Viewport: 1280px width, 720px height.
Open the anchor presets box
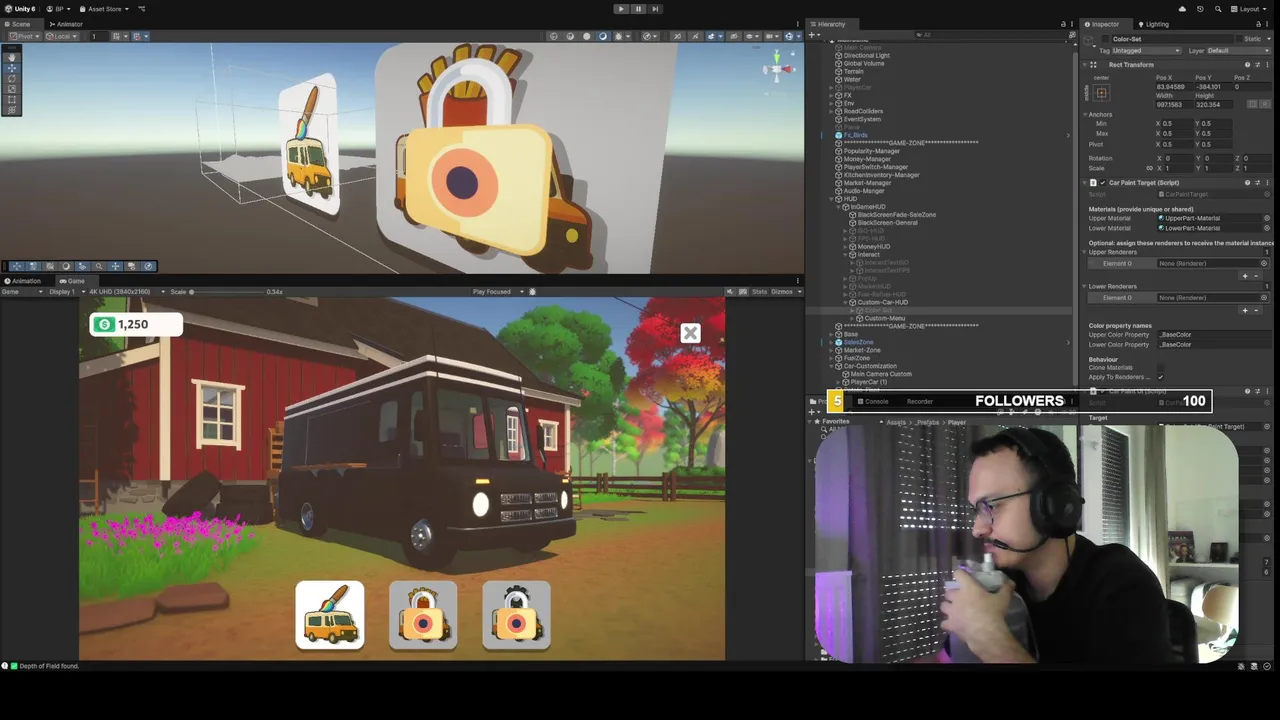tap(1101, 93)
